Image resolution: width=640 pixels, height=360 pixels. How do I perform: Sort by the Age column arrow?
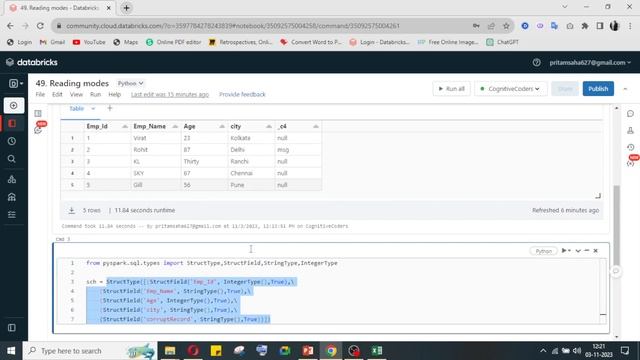point(222,127)
